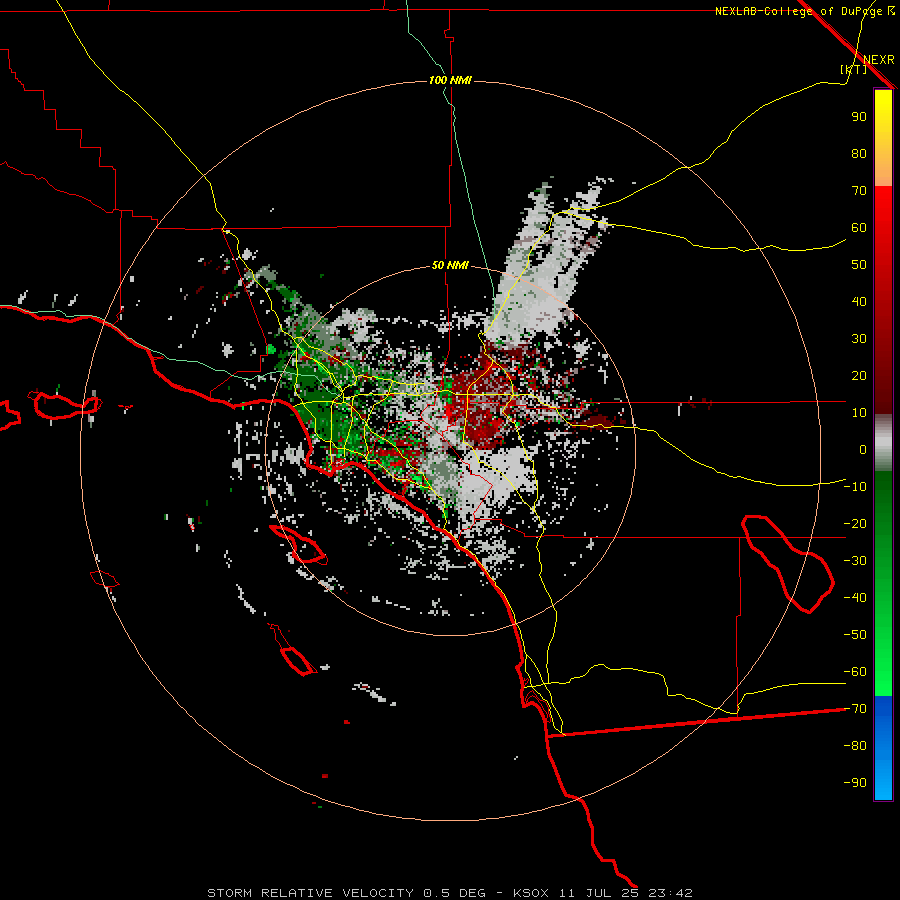Click the positive 90 scale value

click(x=859, y=117)
